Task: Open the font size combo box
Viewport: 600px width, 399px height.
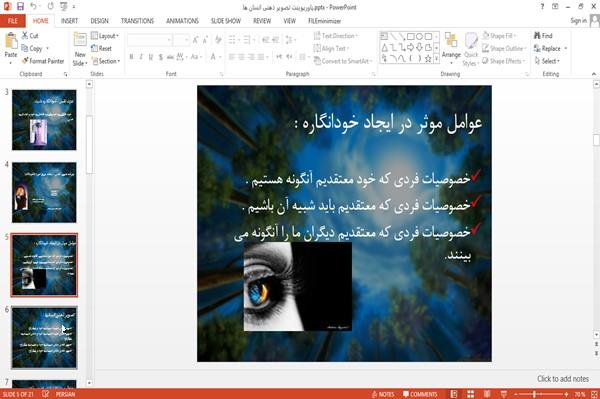Action: point(181,40)
